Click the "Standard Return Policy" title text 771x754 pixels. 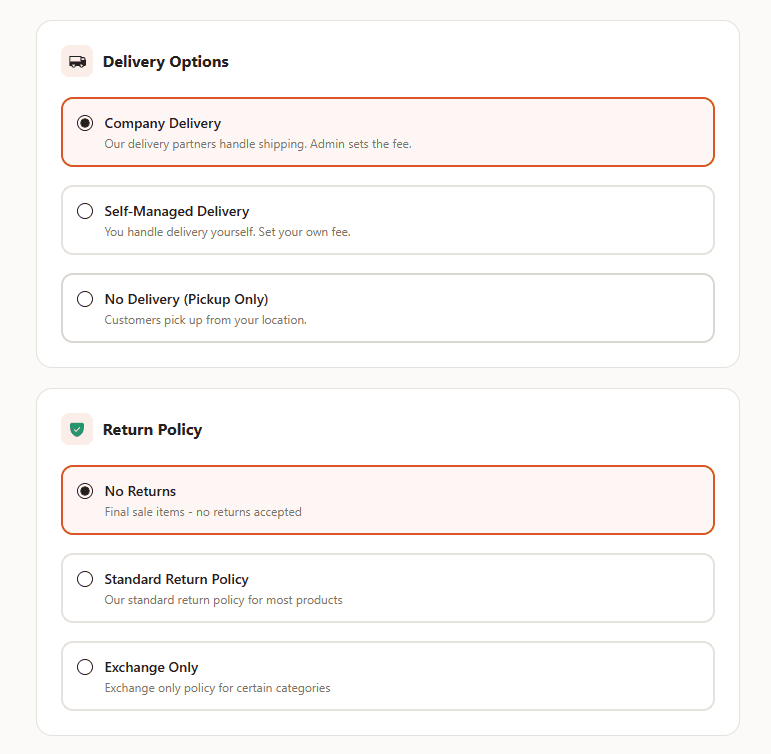coord(176,579)
